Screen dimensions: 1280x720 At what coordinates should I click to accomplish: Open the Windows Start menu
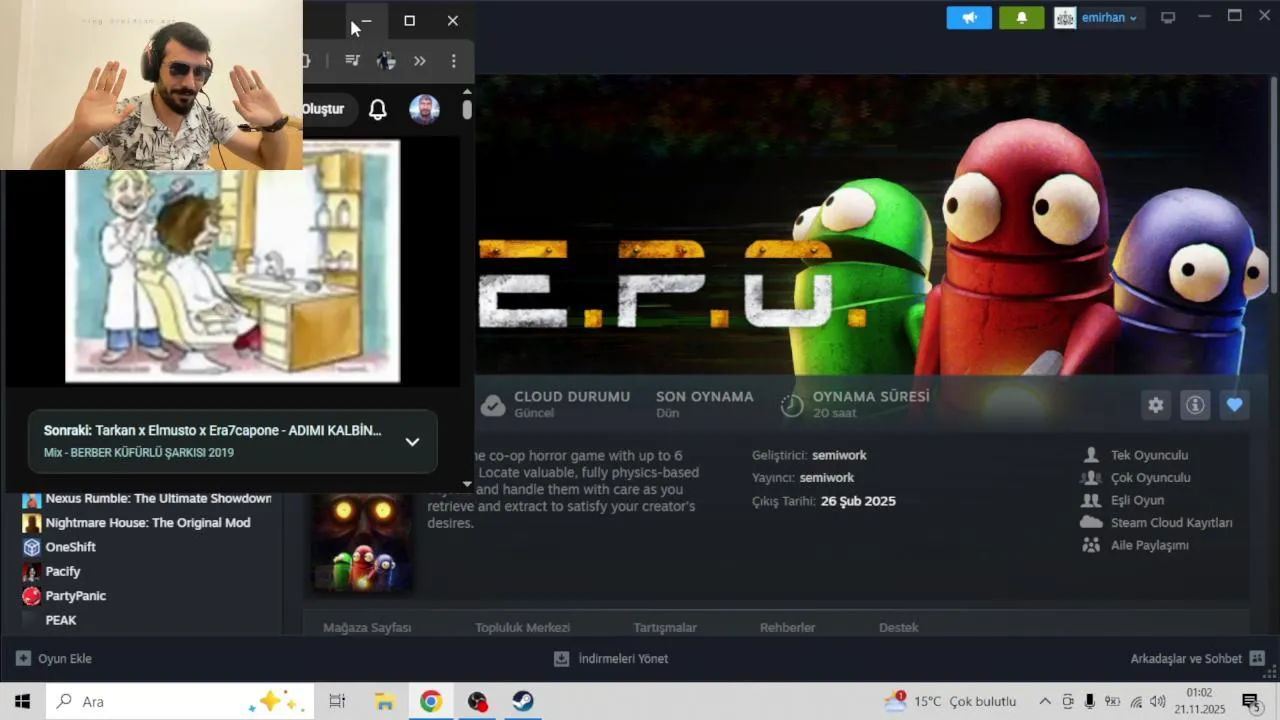click(22, 701)
